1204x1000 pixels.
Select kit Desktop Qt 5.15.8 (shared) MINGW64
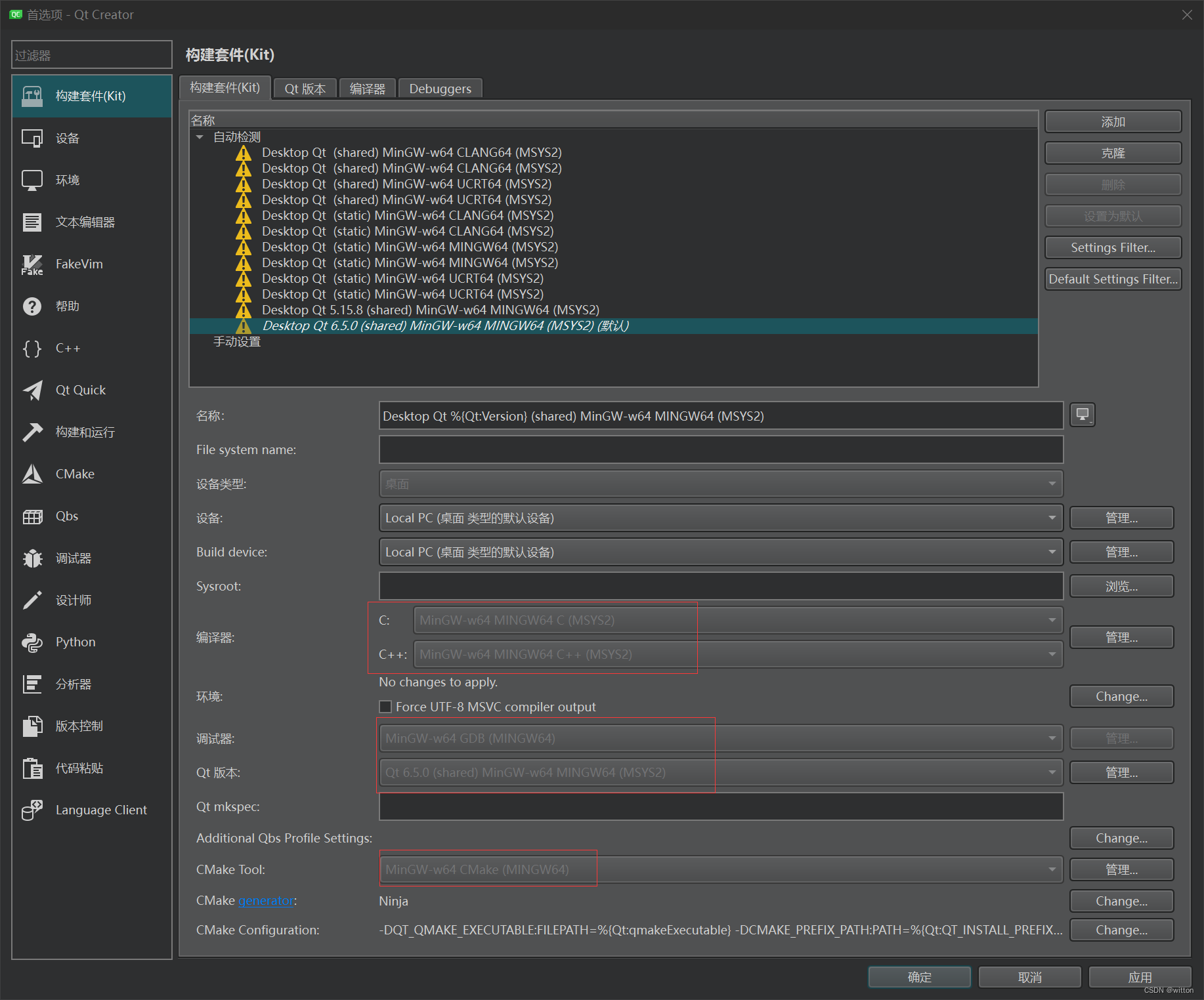tap(431, 310)
